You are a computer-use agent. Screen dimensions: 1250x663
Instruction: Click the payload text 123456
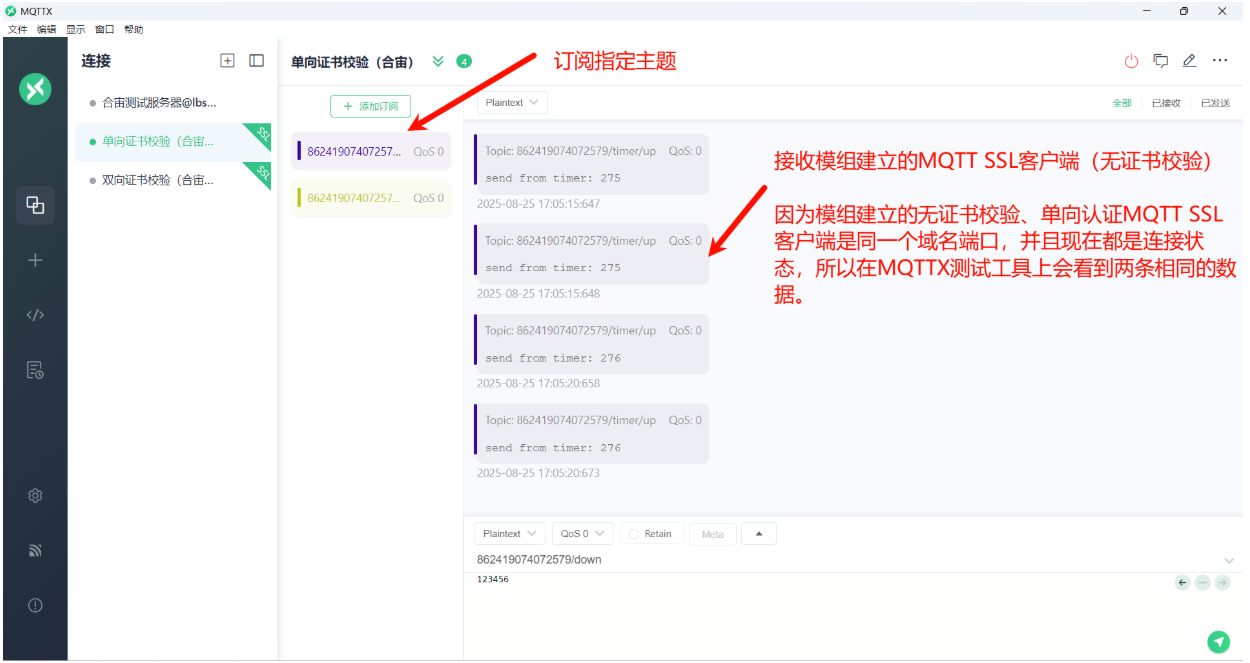pos(493,579)
